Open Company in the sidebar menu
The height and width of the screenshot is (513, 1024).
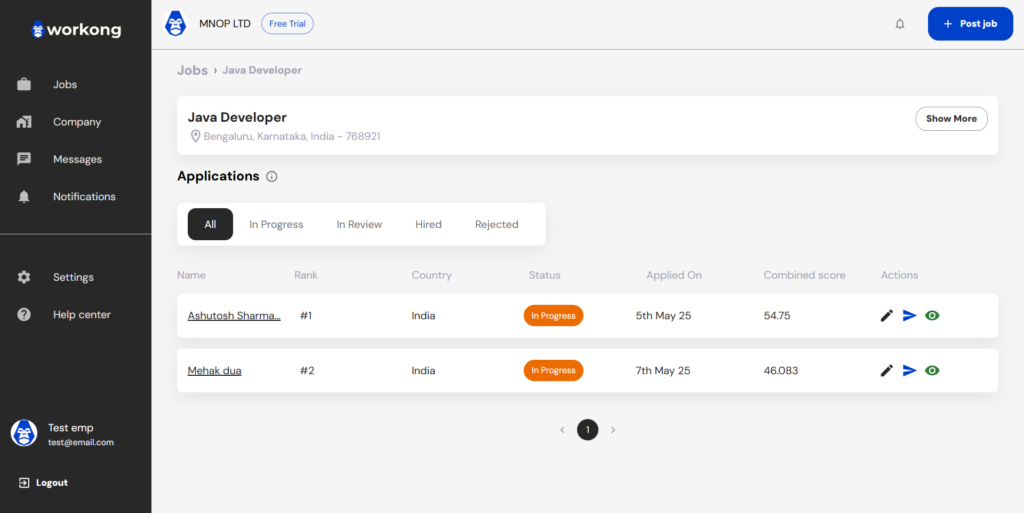pos(76,122)
